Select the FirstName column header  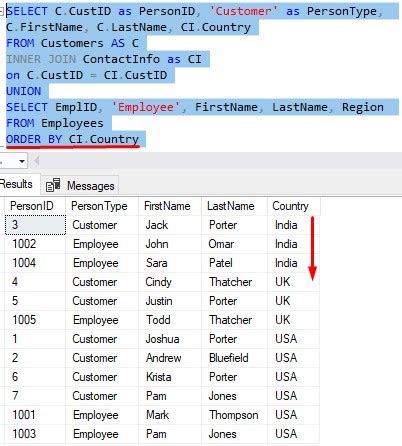pyautogui.click(x=170, y=206)
